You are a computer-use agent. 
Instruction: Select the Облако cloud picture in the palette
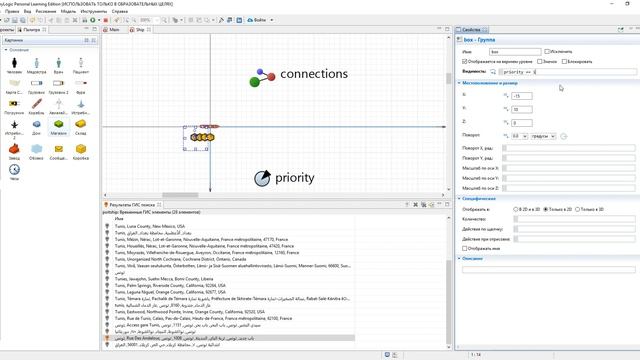click(36, 149)
